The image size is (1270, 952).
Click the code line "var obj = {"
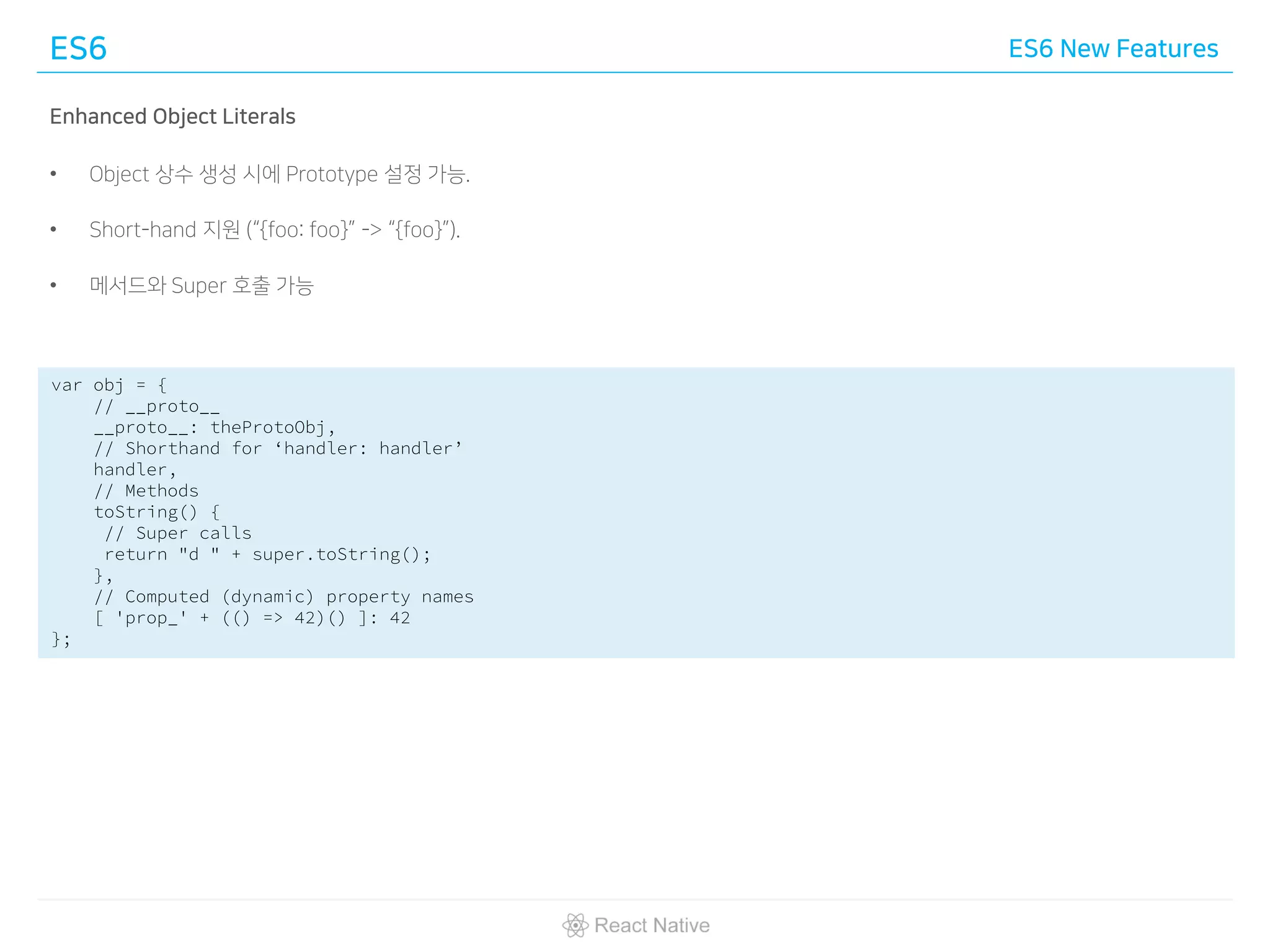(109, 386)
